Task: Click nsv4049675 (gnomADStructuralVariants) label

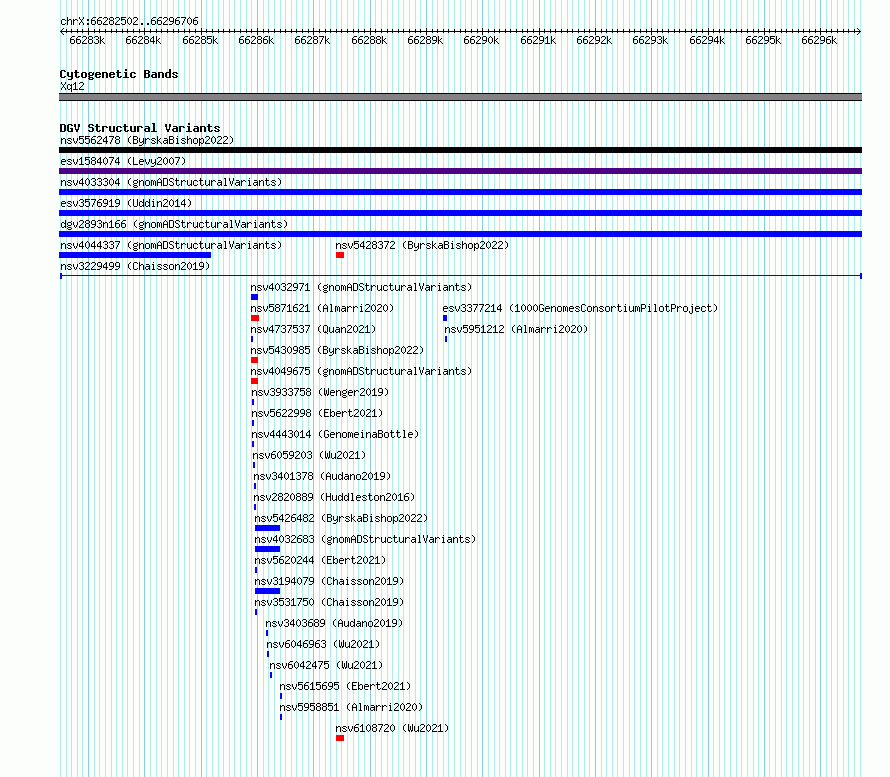Action: pyautogui.click(x=362, y=371)
